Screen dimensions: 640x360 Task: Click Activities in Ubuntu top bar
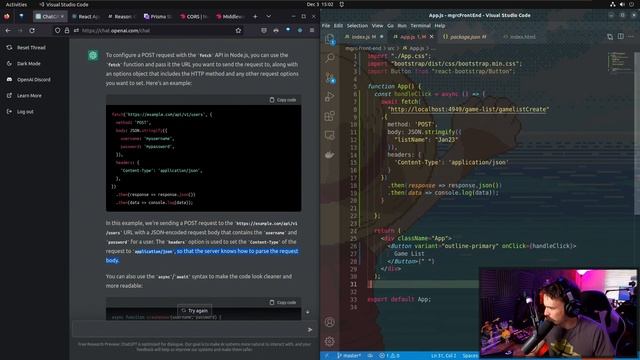(x=16, y=4)
